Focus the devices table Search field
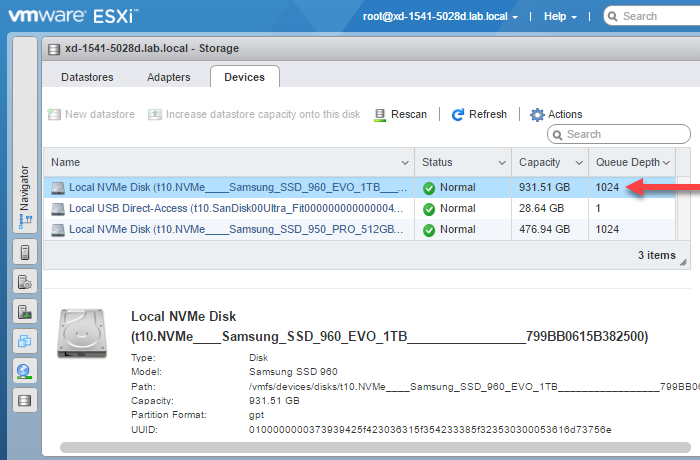Viewport: 700px width, 460px height. point(619,134)
